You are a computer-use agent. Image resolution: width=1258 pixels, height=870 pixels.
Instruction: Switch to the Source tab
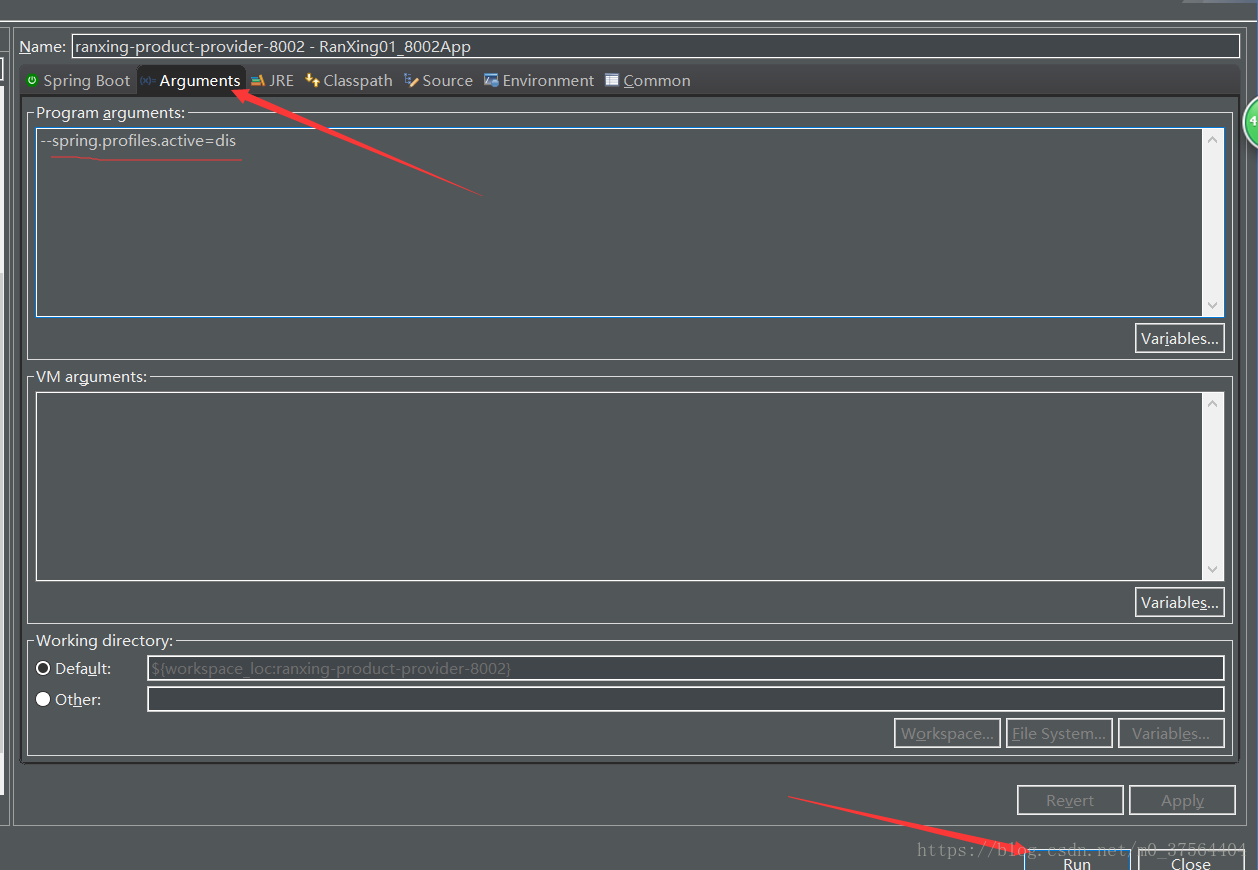point(439,81)
